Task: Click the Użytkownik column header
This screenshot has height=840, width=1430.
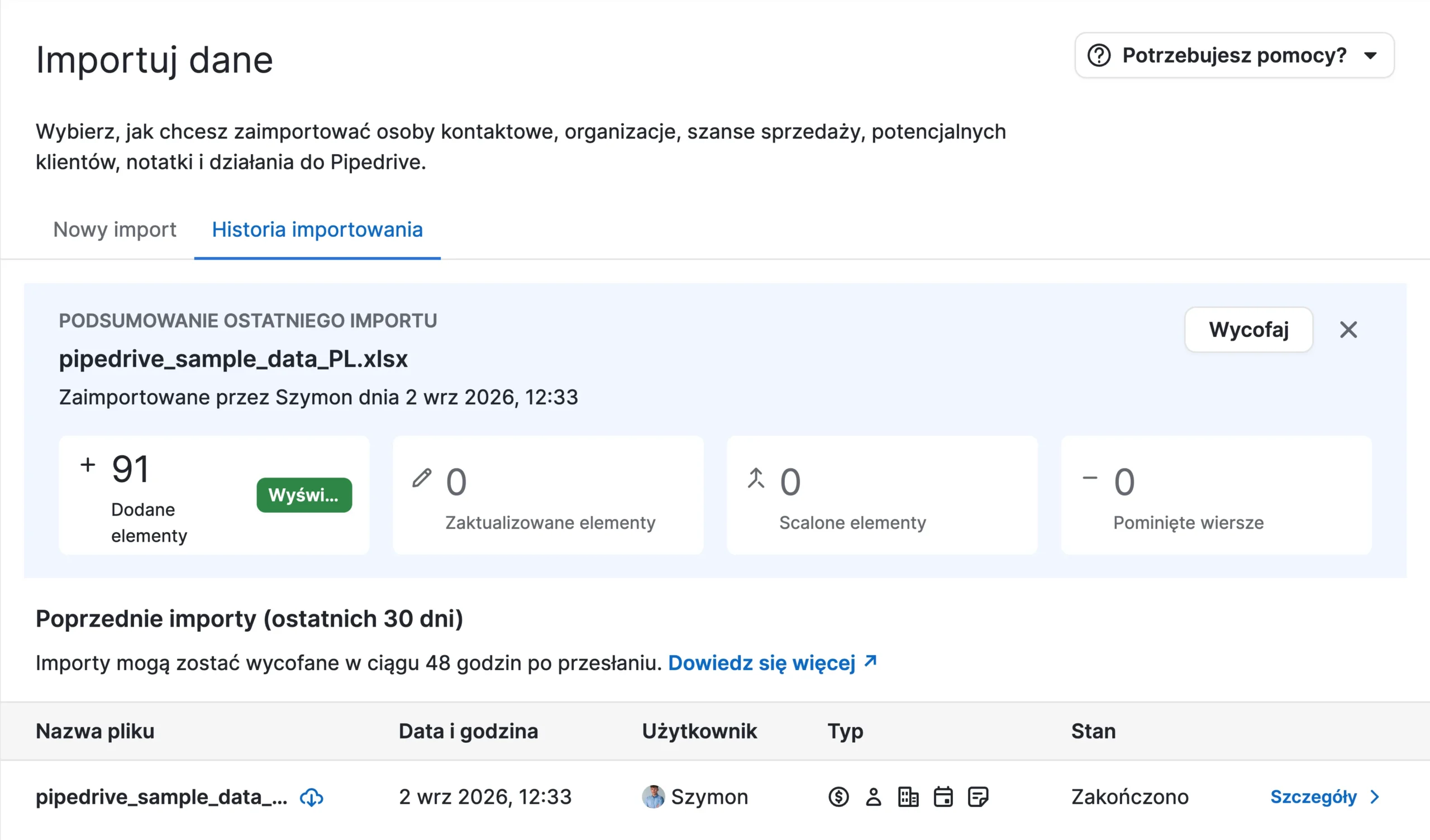Action: (699, 731)
